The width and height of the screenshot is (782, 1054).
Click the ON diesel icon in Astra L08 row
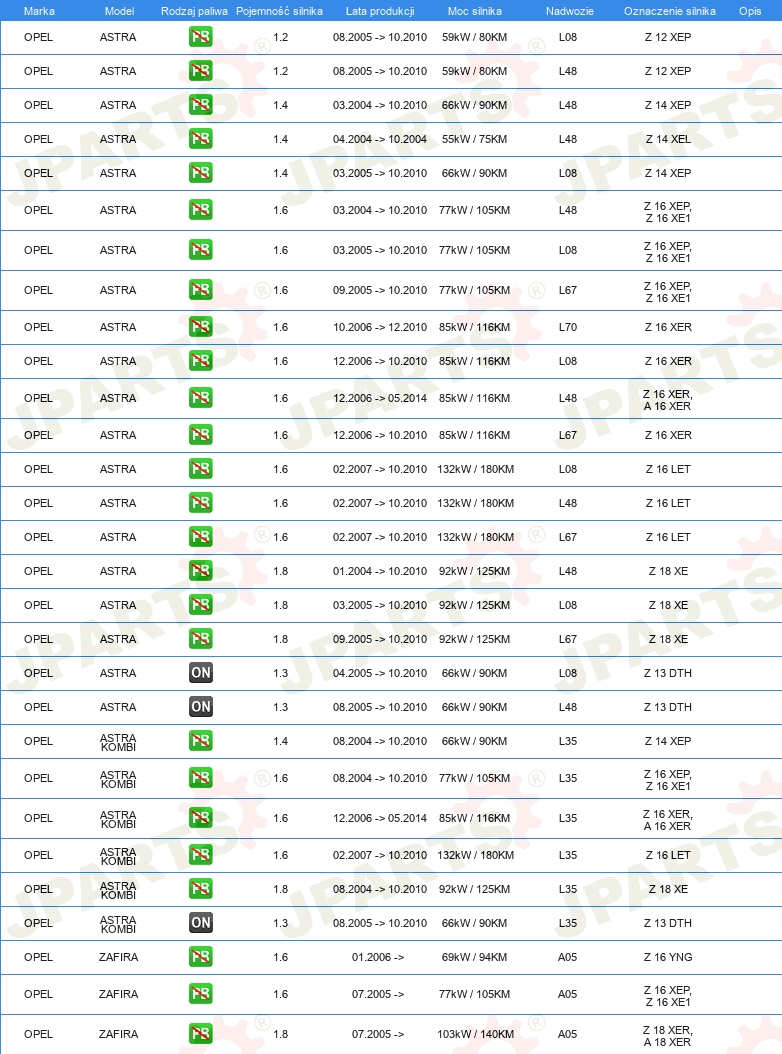point(200,673)
